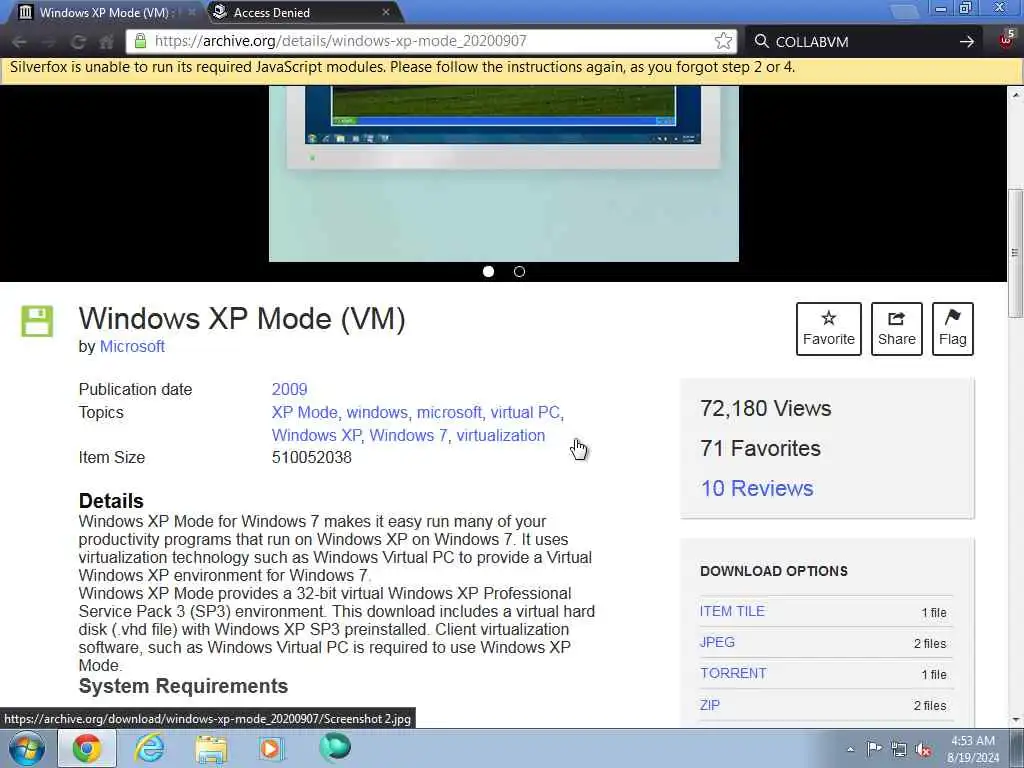Click the green padlock security icon
The width and height of the screenshot is (1024, 768).
coord(140,41)
